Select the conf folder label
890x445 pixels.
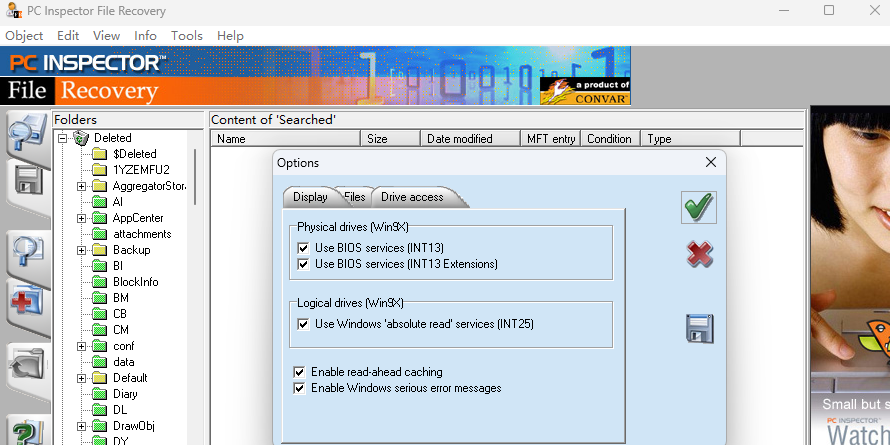point(123,346)
